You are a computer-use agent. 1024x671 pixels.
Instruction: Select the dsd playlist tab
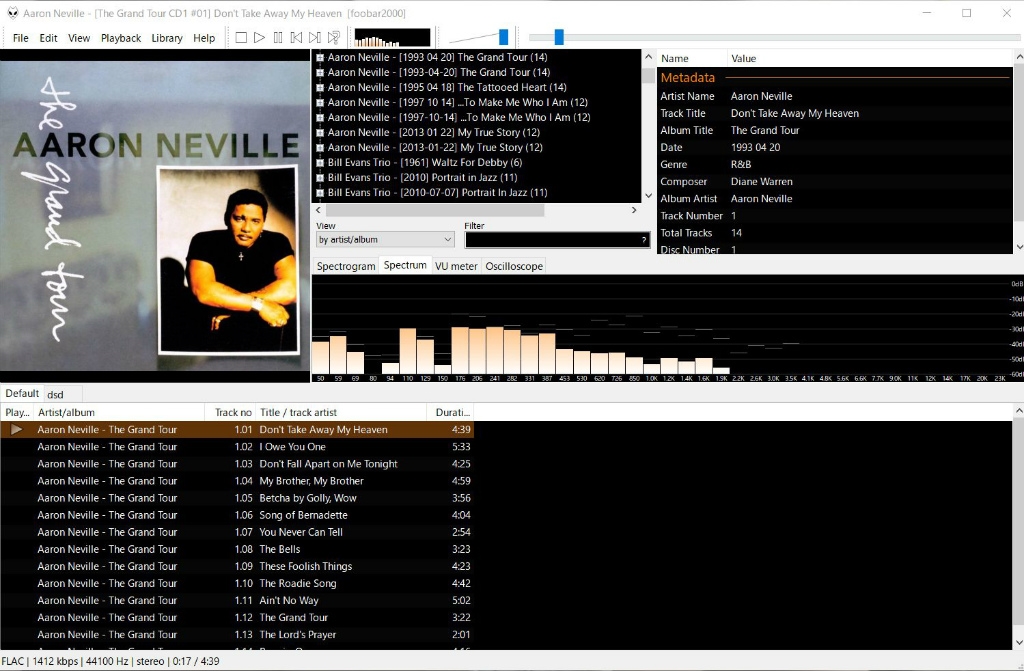[55, 394]
